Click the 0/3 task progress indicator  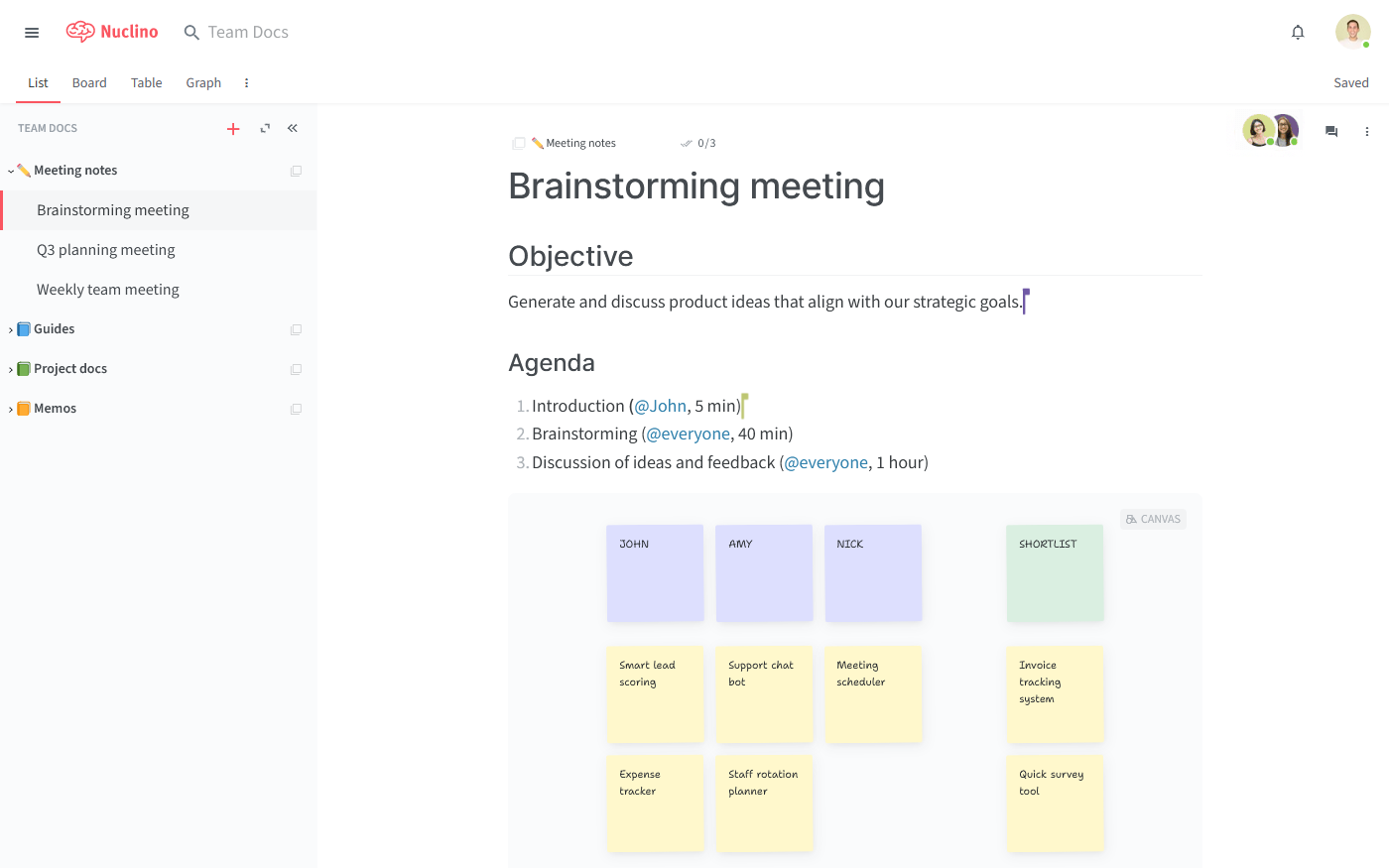698,143
